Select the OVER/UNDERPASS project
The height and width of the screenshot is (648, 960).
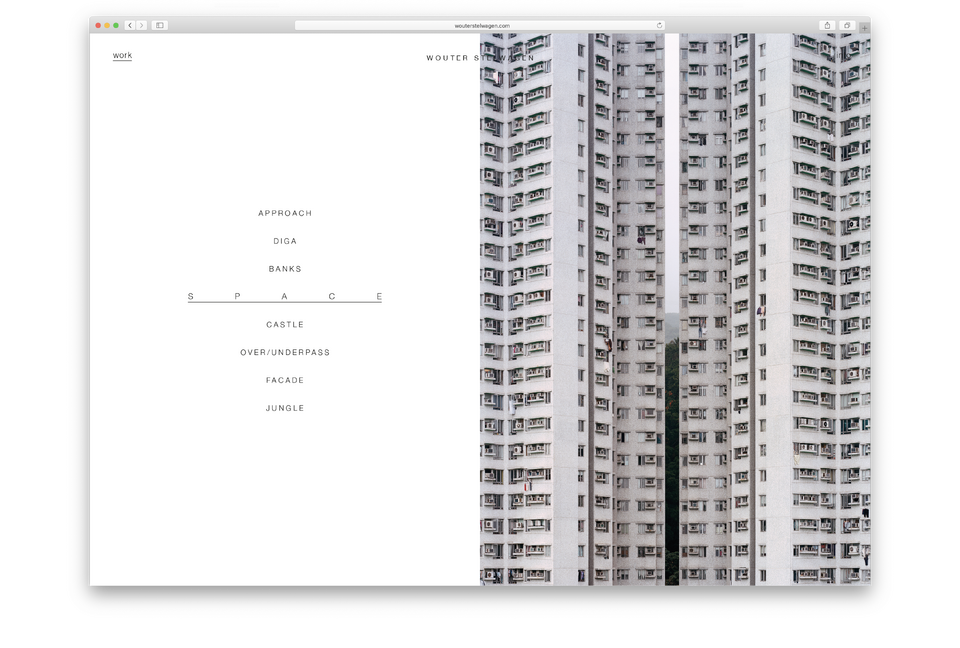pyautogui.click(x=285, y=353)
